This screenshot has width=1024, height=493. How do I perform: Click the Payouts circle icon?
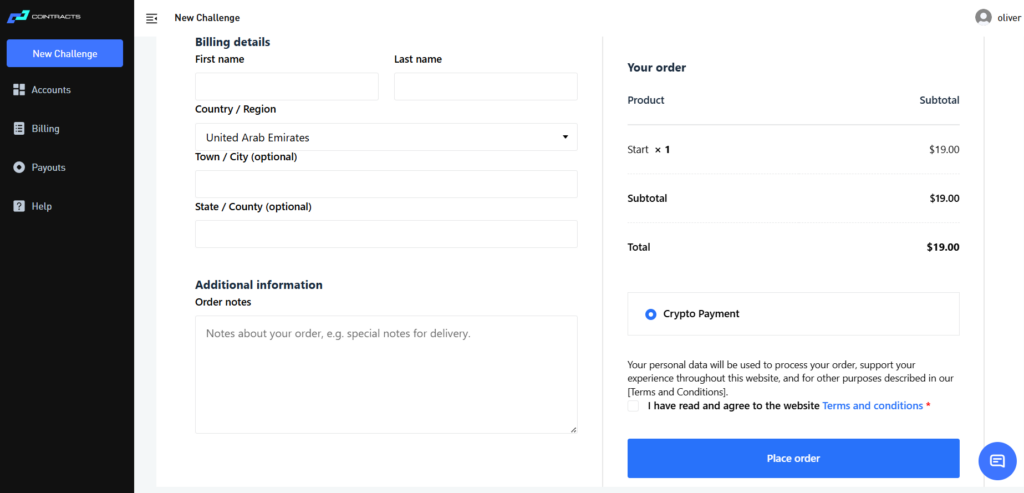[19, 168]
